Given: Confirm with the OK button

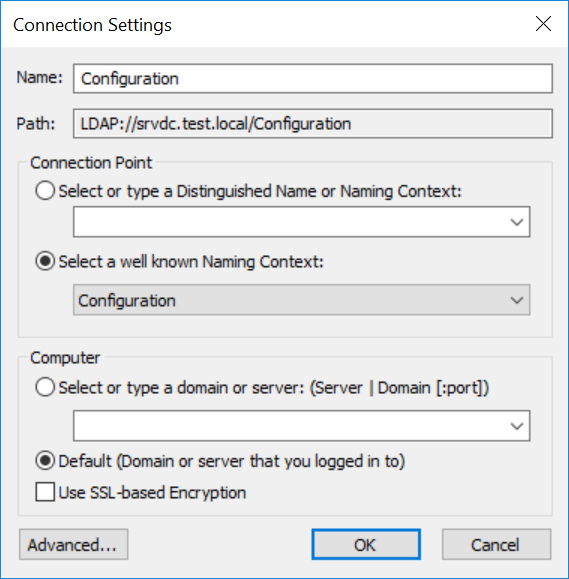Looking at the screenshot, I should pos(366,544).
